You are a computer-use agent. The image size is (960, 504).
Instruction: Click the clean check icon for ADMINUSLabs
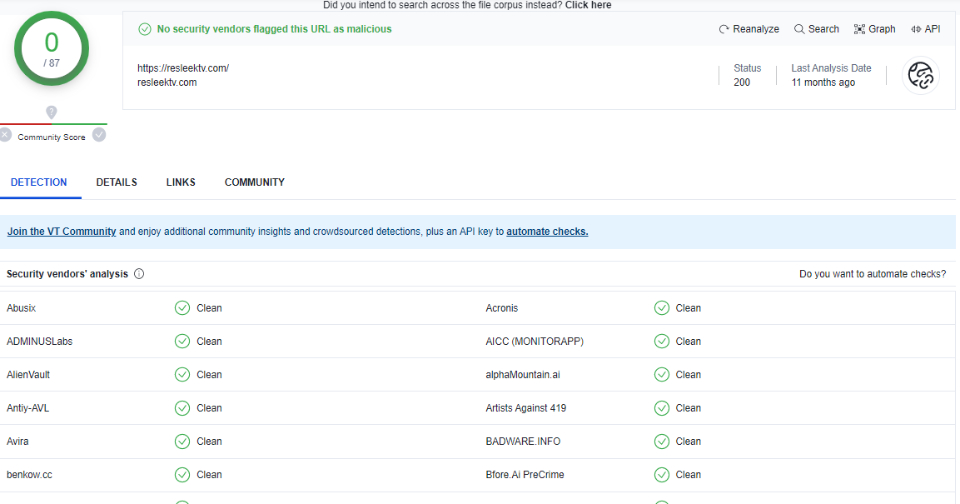182,341
